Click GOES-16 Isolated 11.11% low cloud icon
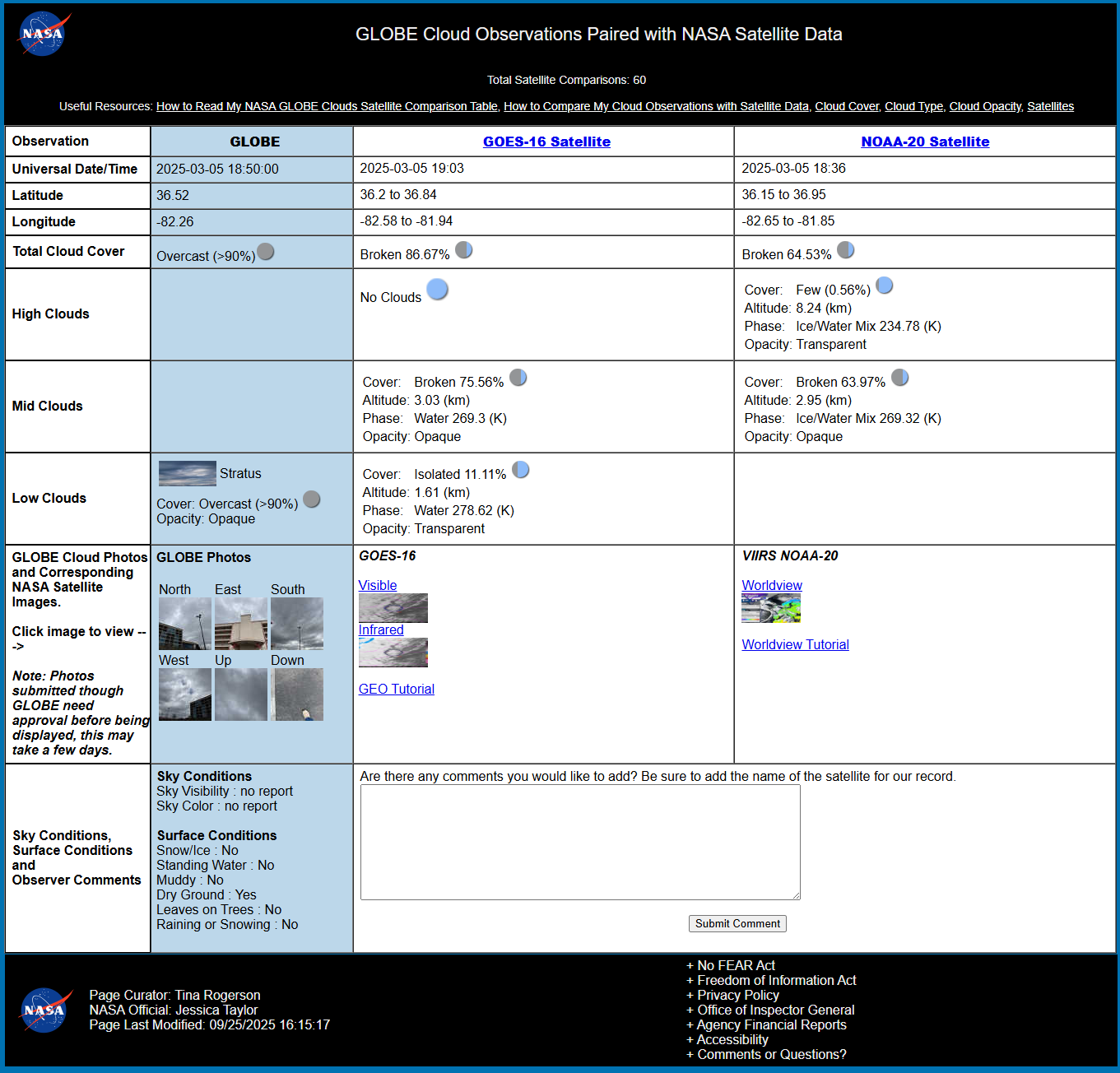1120x1073 pixels. [521, 470]
